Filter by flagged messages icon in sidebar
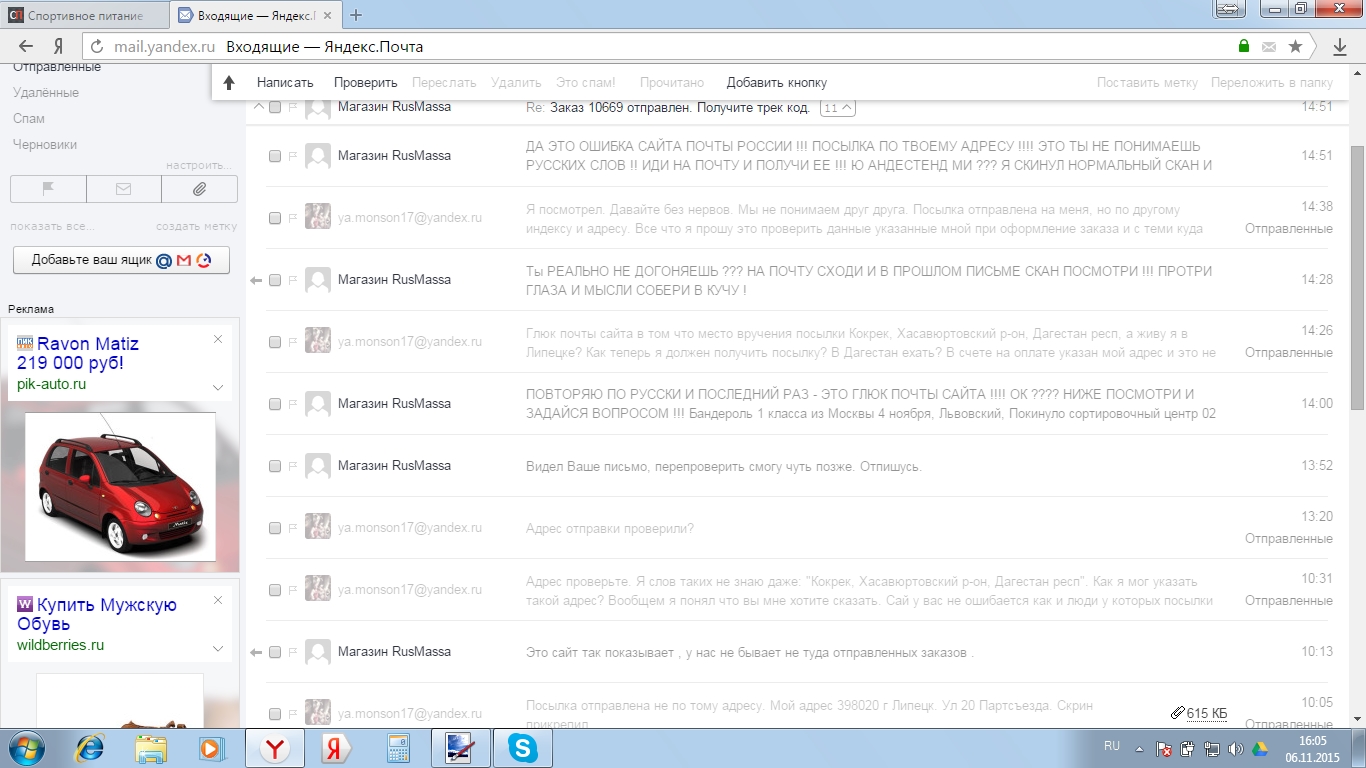 [48, 189]
